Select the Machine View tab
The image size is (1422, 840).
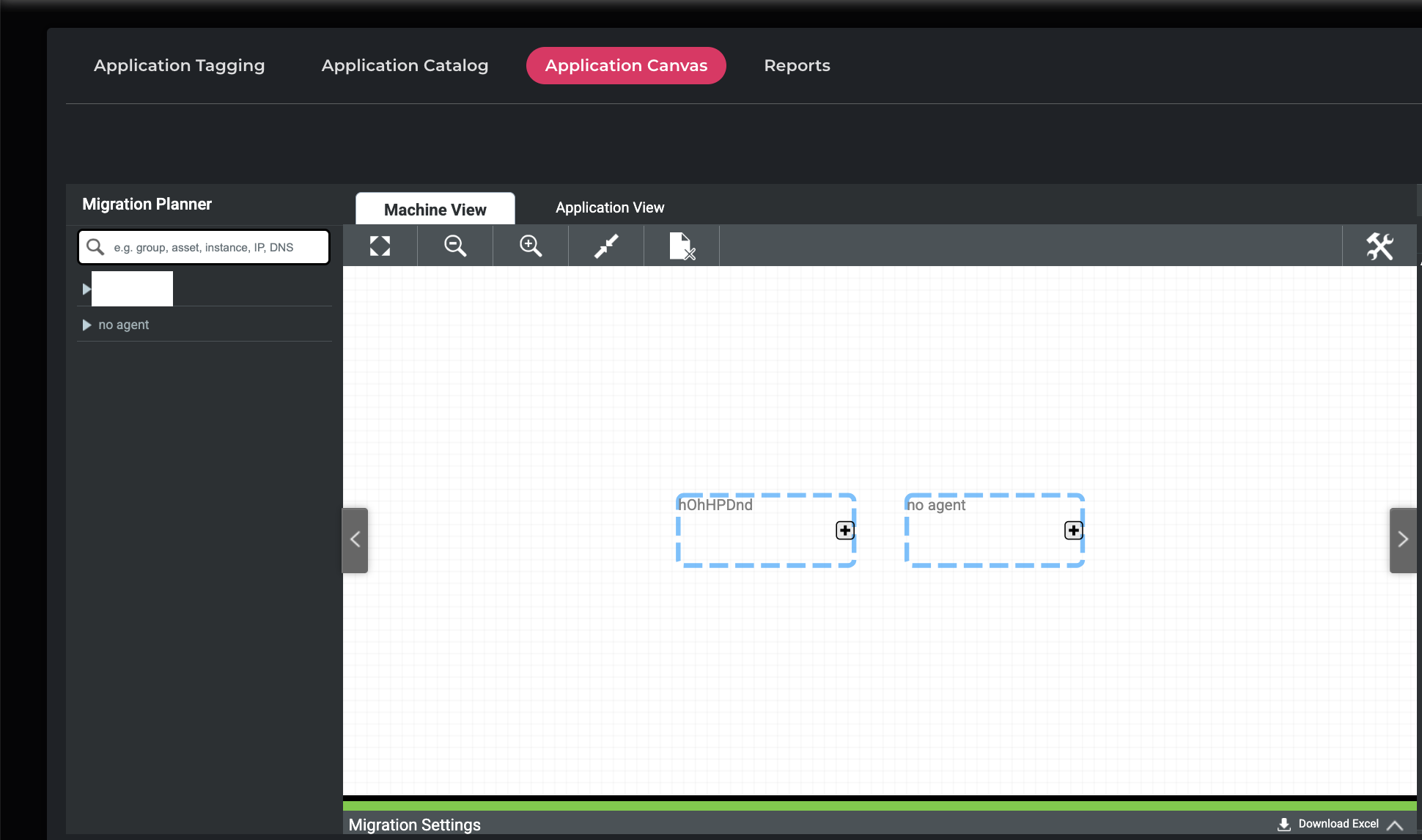(x=435, y=210)
